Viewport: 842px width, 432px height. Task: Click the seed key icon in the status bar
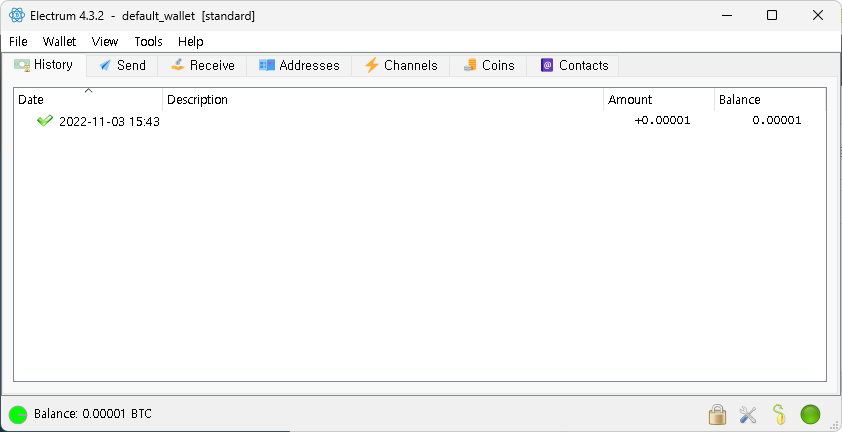[x=779, y=414]
